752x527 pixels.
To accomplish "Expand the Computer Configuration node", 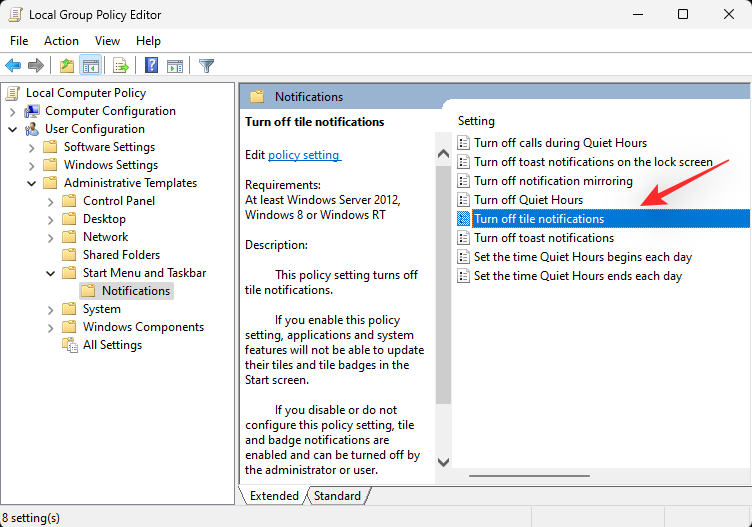I will click(x=12, y=111).
